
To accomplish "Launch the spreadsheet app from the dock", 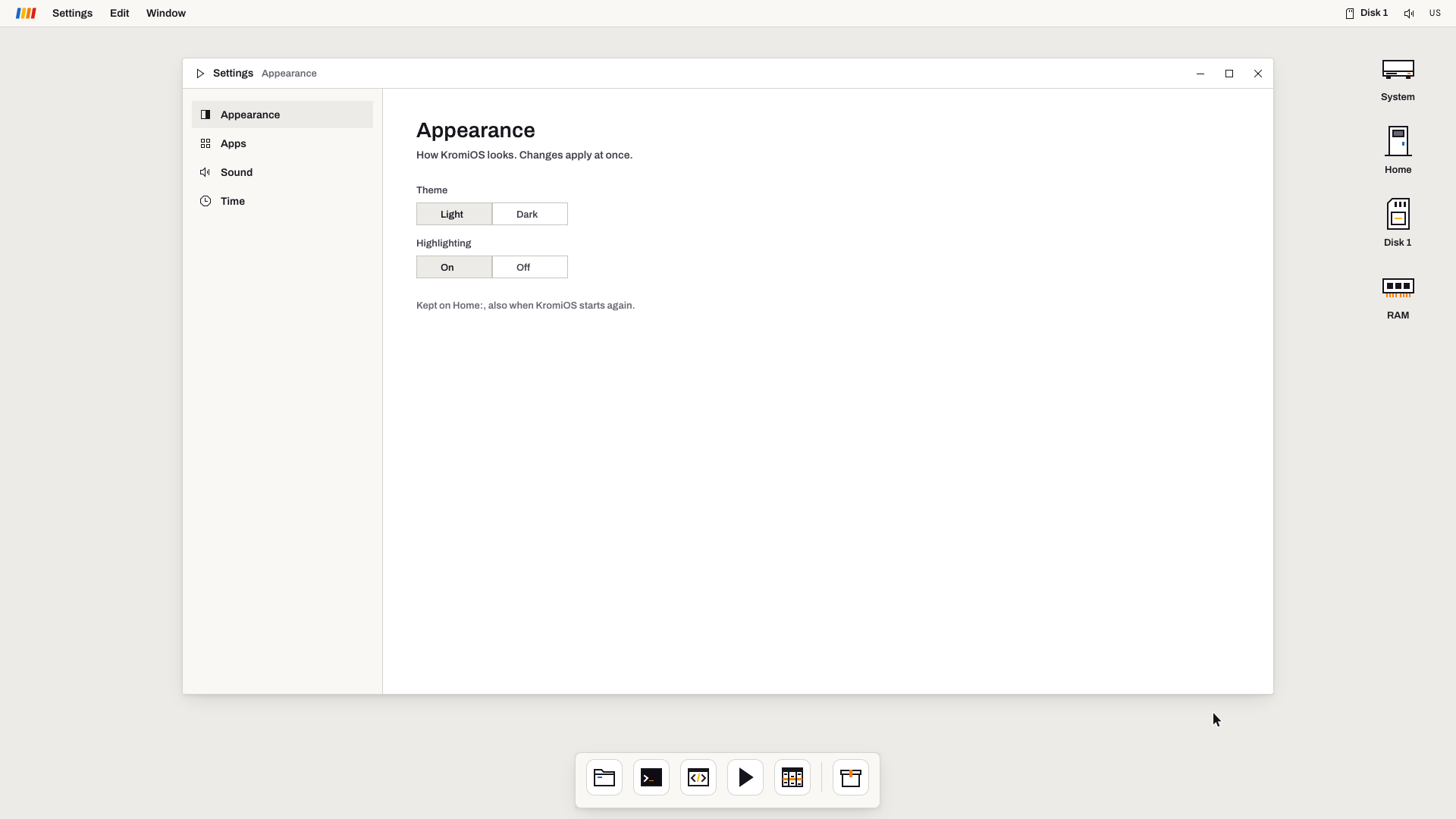I will 792,777.
